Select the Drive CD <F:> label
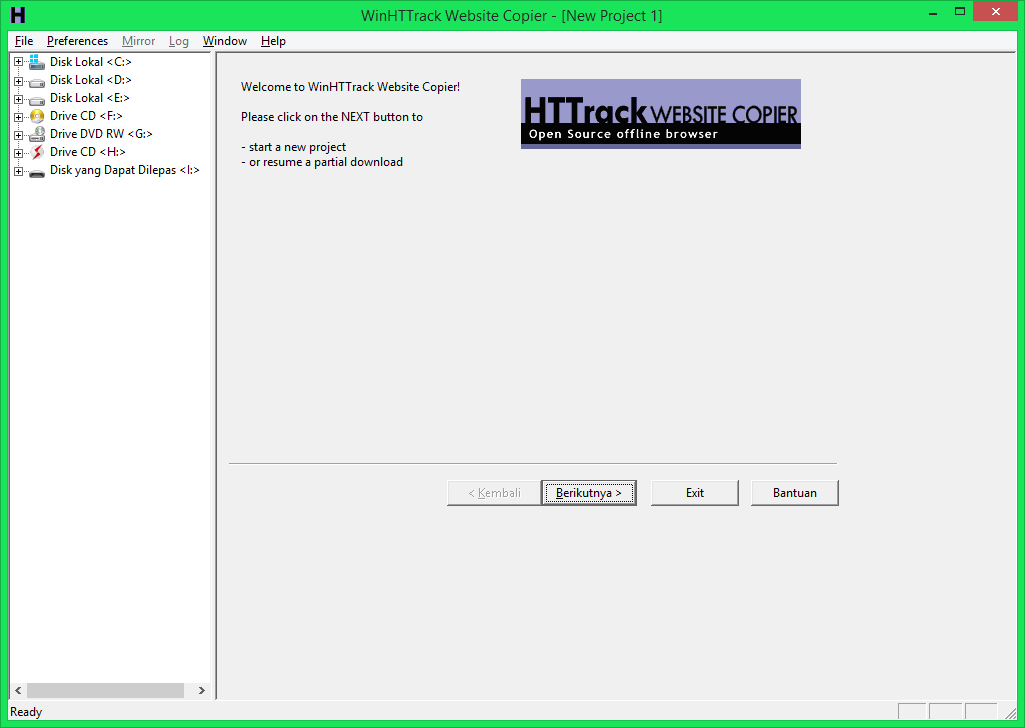 click(x=86, y=116)
